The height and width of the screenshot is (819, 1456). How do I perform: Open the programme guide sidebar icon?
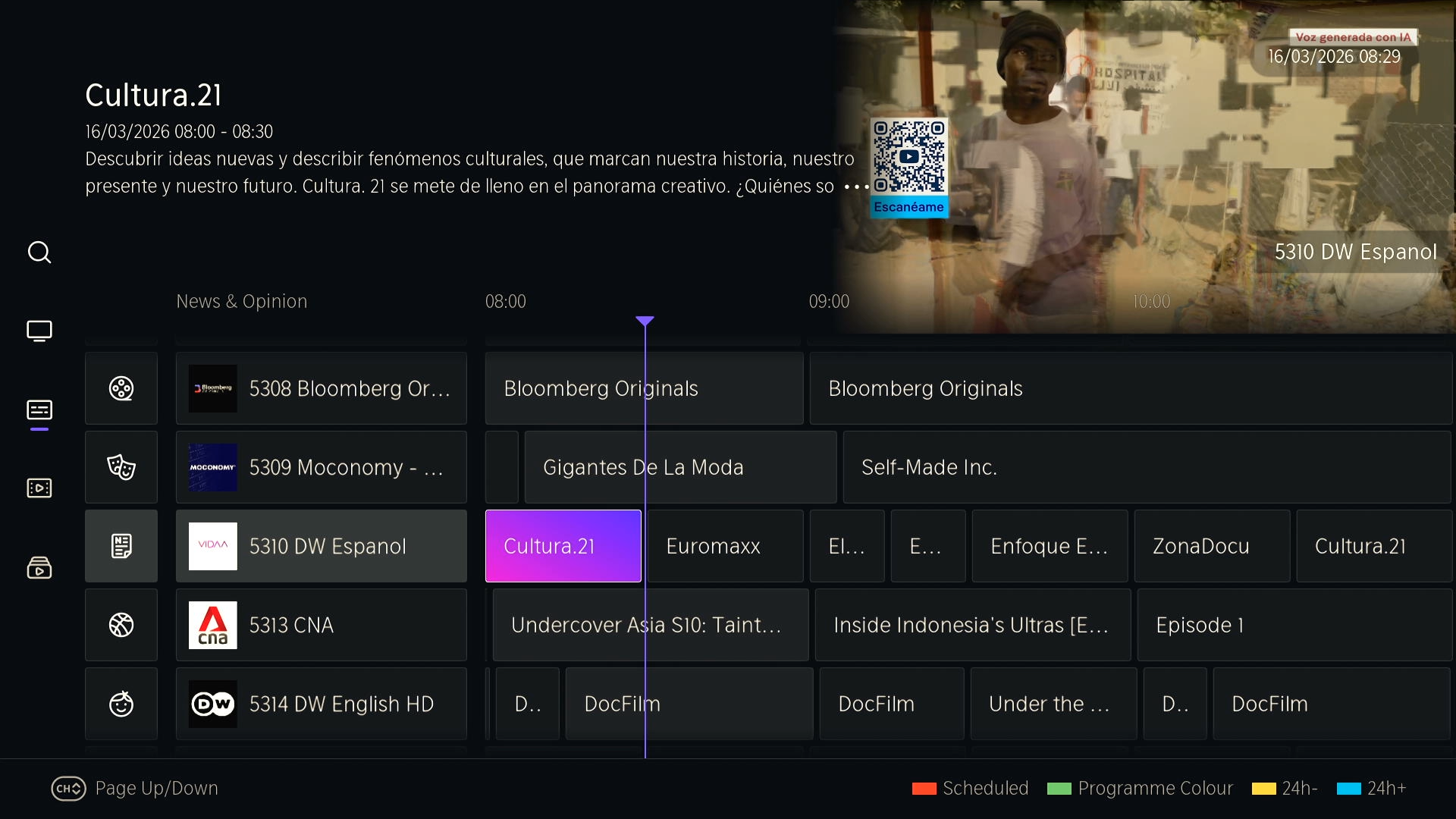pos(39,410)
